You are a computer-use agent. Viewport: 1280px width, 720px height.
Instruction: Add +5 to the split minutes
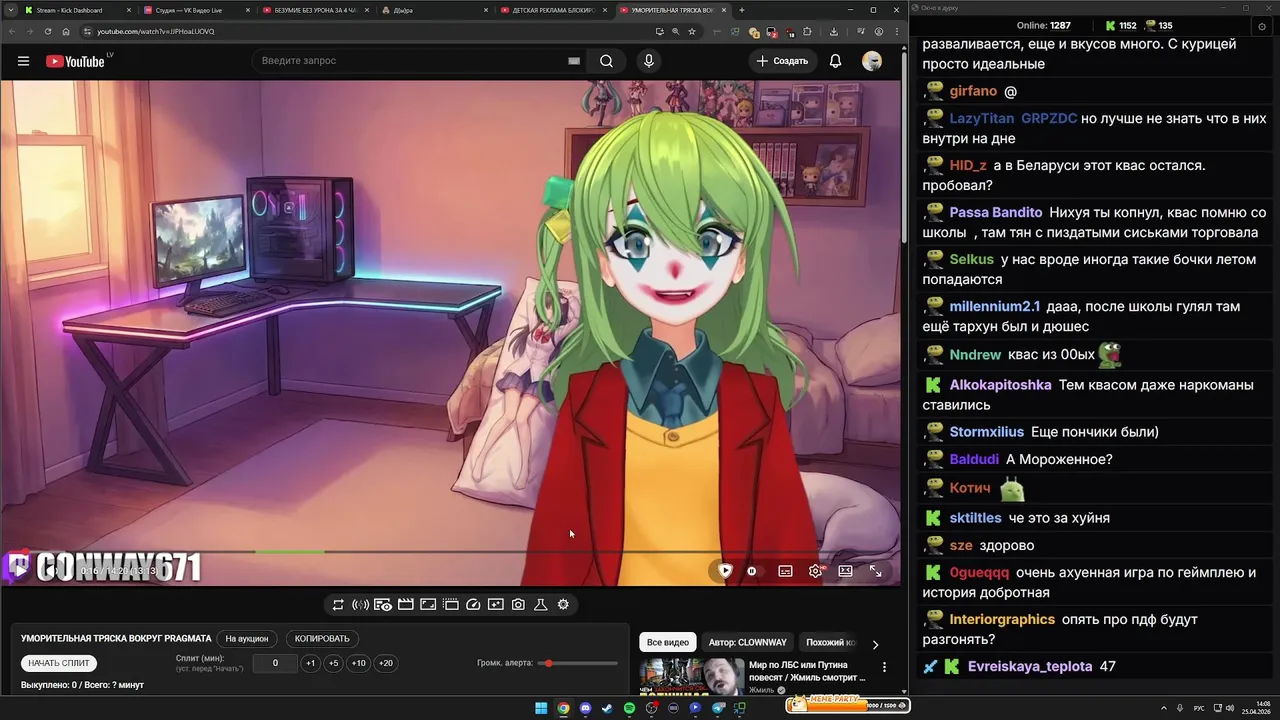pyautogui.click(x=333, y=663)
